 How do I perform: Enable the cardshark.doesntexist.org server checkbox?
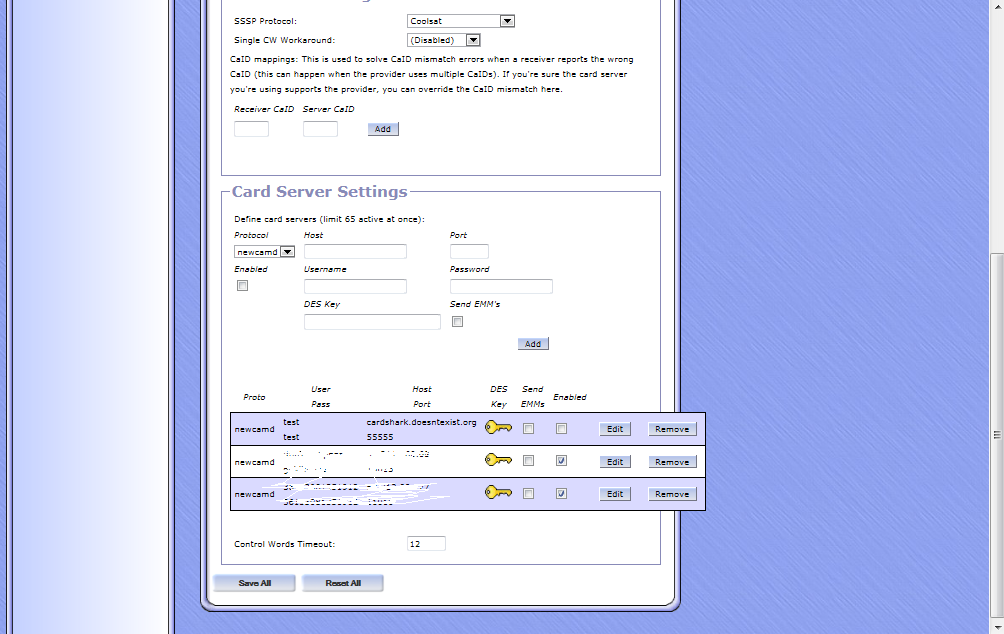[561, 429]
